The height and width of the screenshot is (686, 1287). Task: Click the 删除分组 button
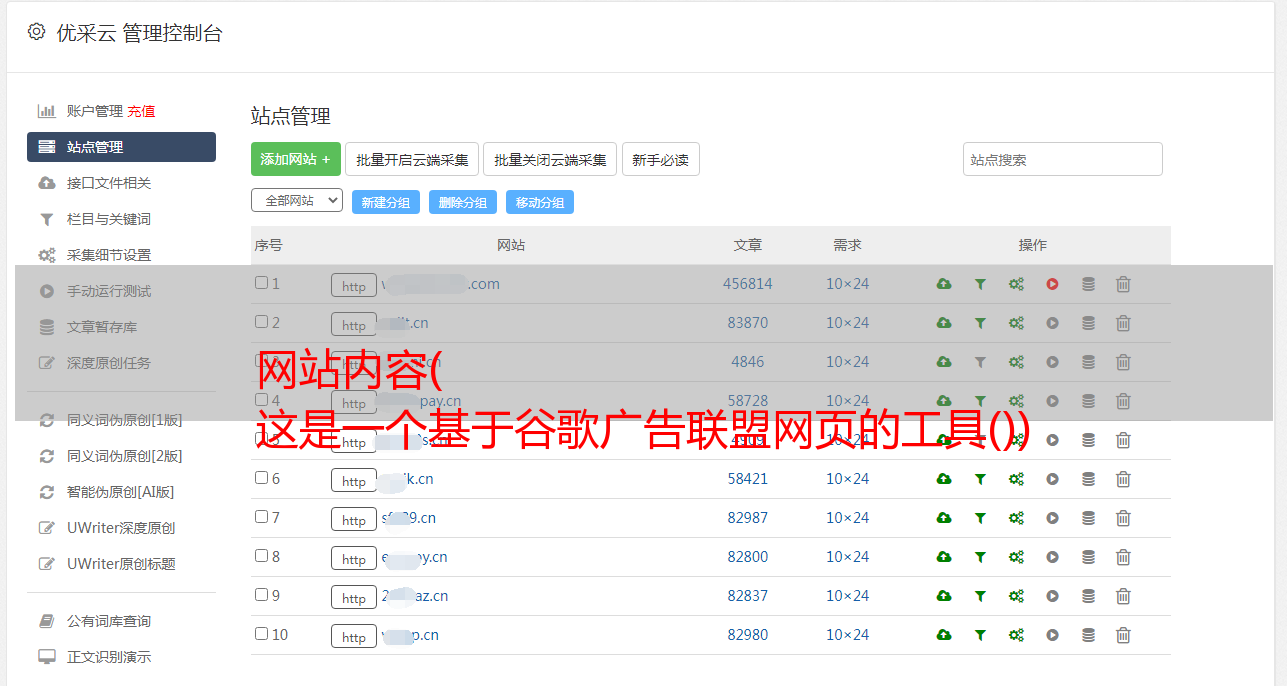(463, 202)
